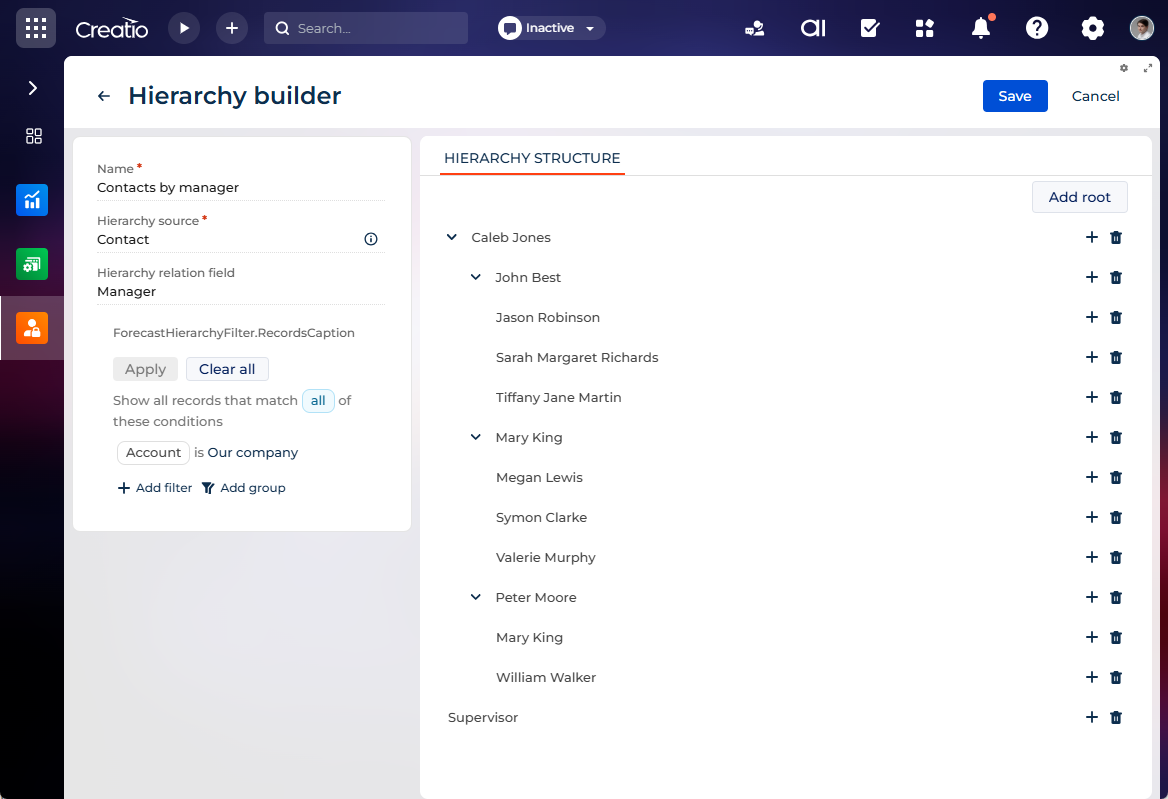Collapse the Caleb Jones node

tap(451, 238)
